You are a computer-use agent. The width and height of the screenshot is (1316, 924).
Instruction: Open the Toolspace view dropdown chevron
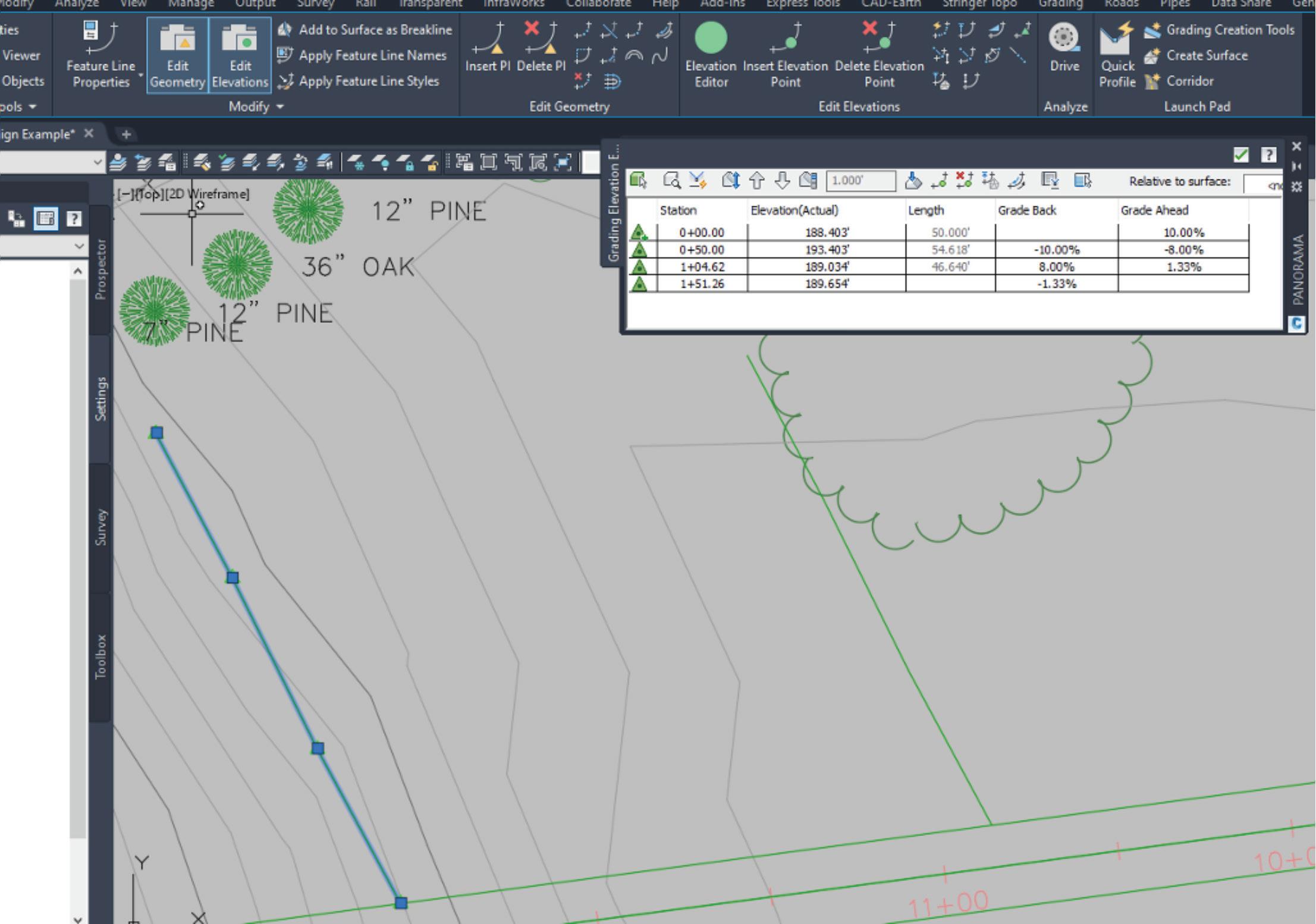[78, 246]
